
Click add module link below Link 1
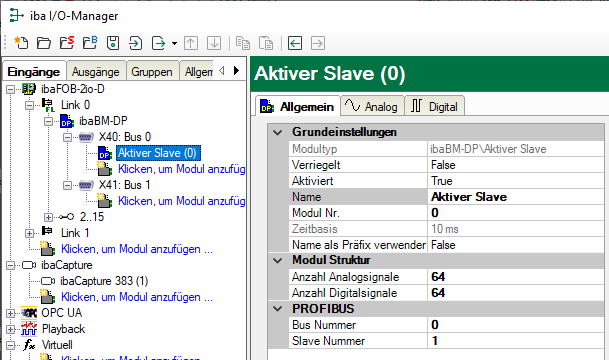point(137,249)
